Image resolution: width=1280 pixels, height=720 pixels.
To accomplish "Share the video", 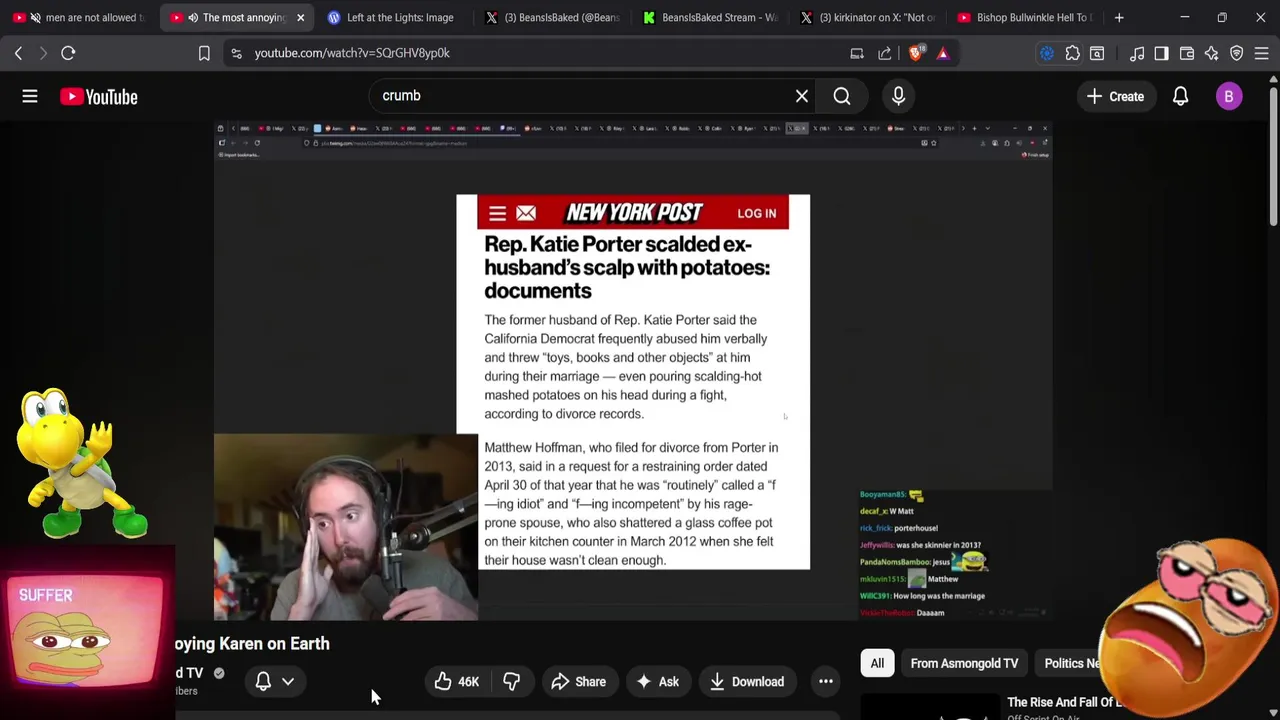I will pyautogui.click(x=578, y=682).
